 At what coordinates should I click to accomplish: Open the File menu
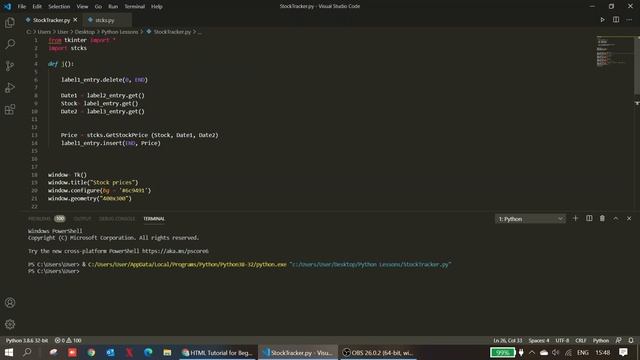[x=22, y=7]
